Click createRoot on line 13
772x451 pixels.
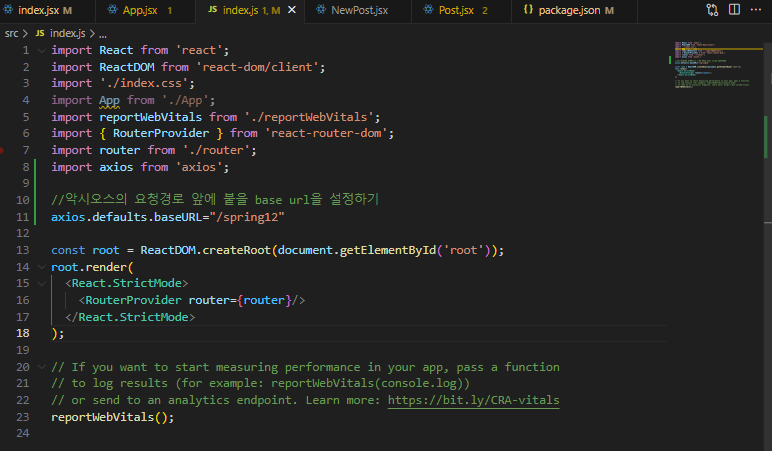236,250
